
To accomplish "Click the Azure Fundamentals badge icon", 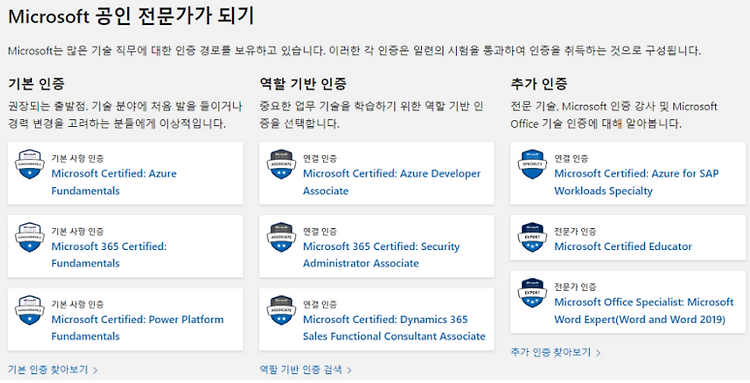I will pyautogui.click(x=30, y=164).
